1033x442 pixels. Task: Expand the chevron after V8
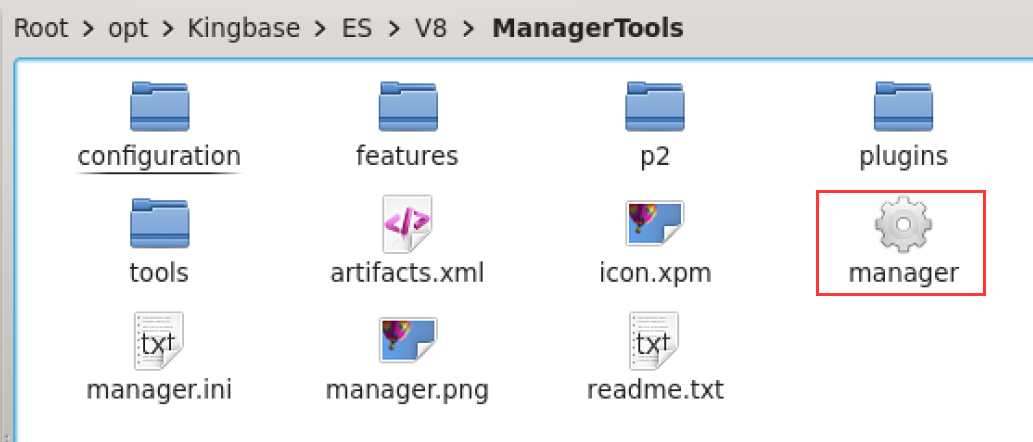(470, 29)
